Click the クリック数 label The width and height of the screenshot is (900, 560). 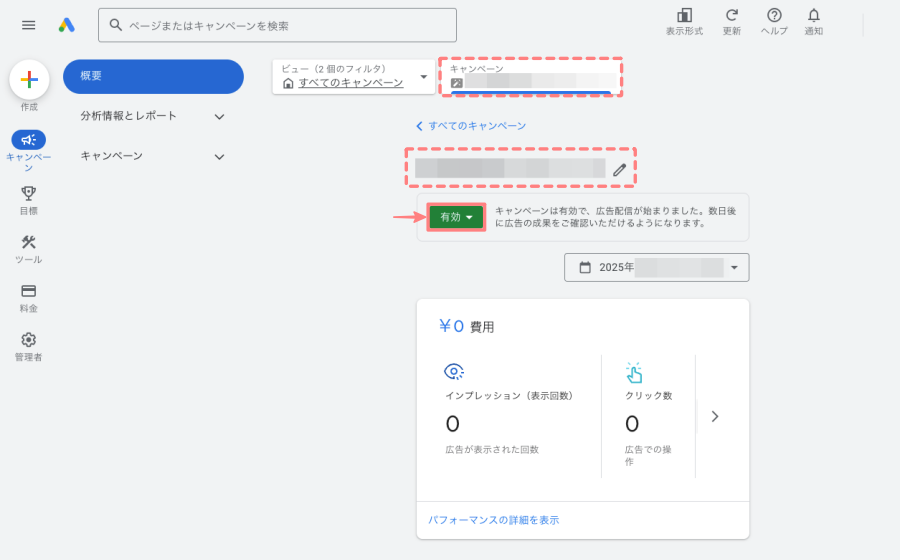pos(649,395)
